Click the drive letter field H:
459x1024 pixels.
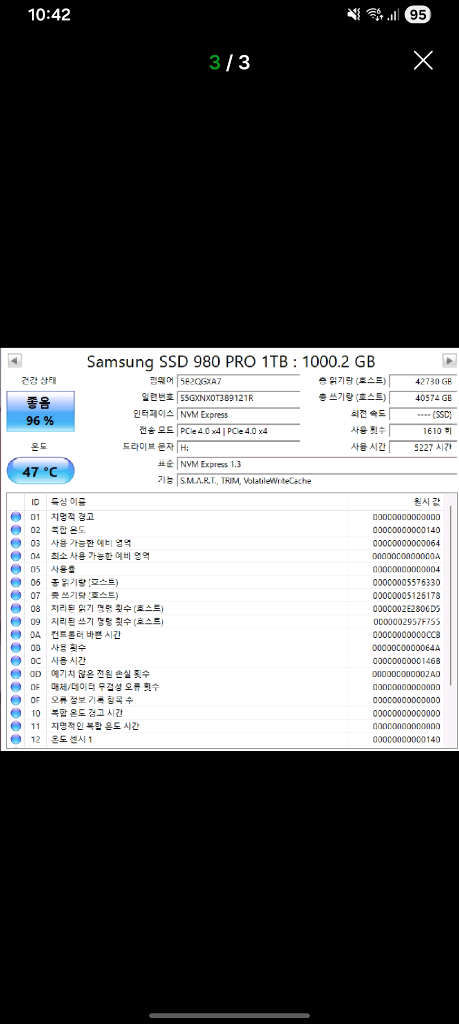click(238, 448)
